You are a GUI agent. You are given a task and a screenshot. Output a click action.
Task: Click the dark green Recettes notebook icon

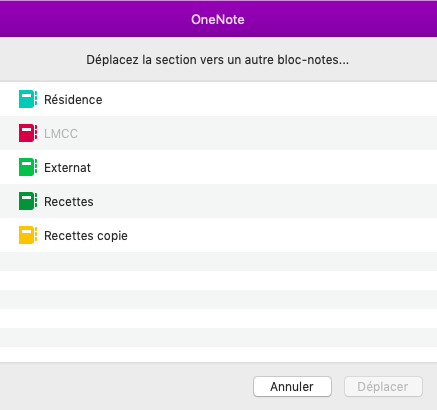(x=28, y=201)
